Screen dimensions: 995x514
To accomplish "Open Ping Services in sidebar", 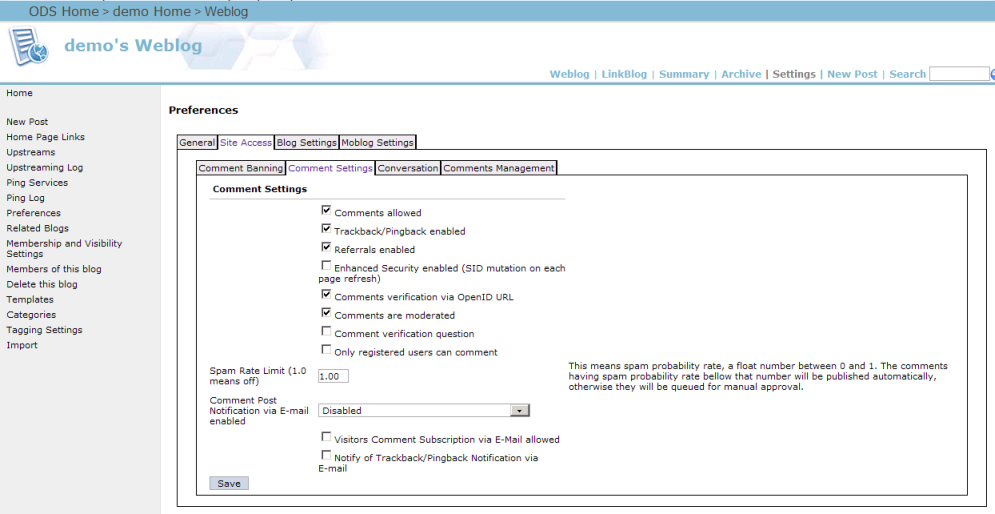I will click(37, 183).
